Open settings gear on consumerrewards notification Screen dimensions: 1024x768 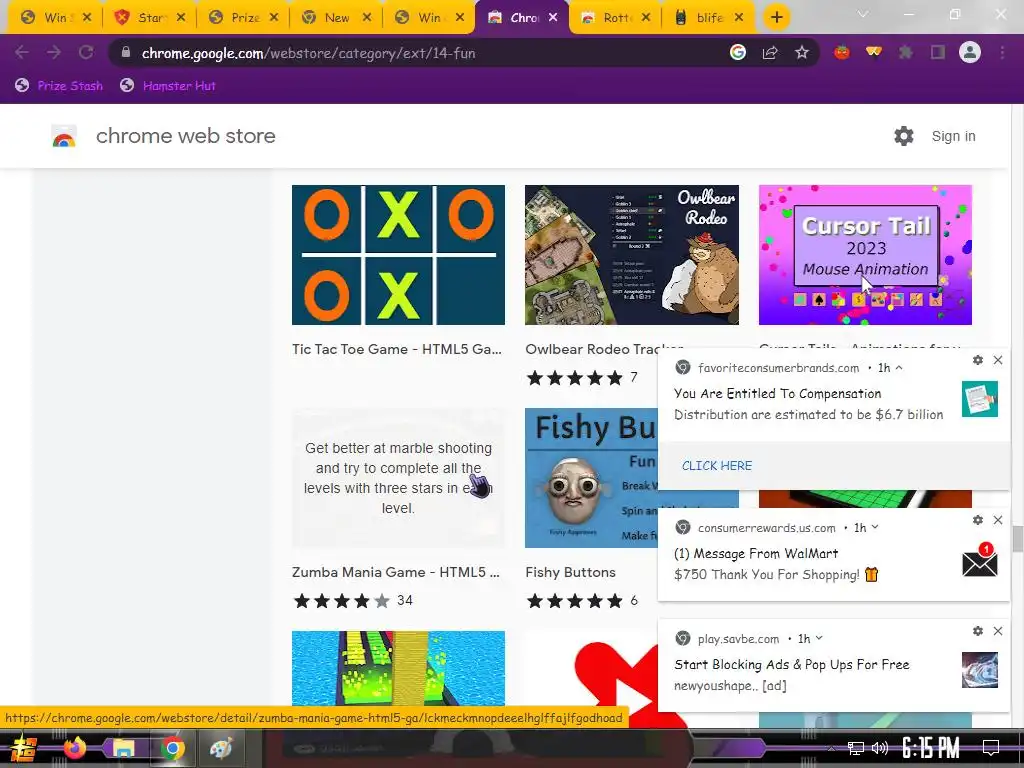click(x=978, y=520)
